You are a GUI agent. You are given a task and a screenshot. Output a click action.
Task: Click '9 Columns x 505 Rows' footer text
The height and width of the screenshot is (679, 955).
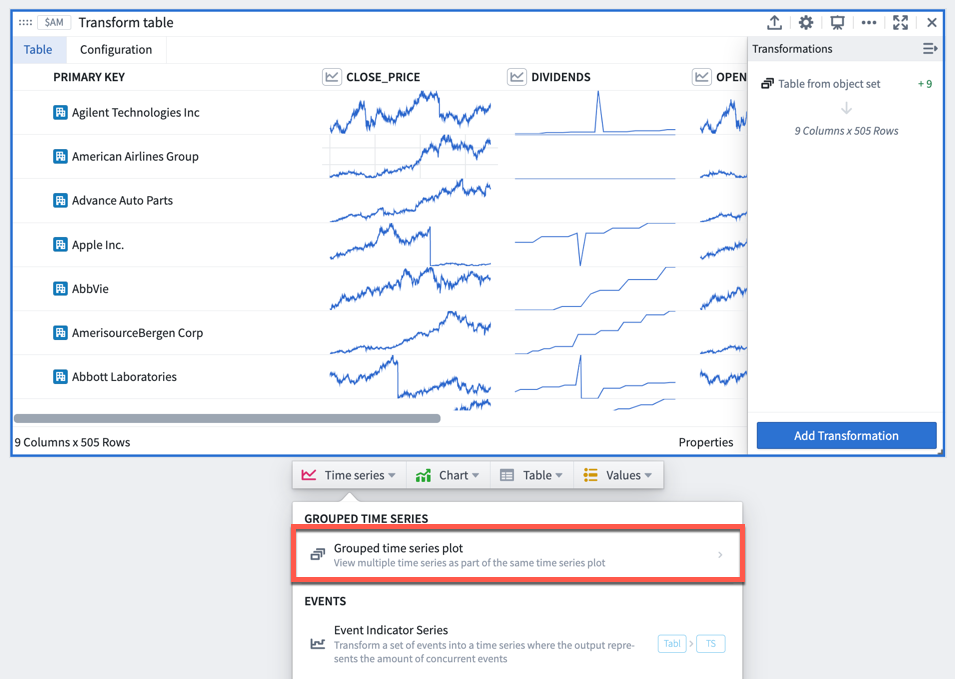tap(72, 442)
